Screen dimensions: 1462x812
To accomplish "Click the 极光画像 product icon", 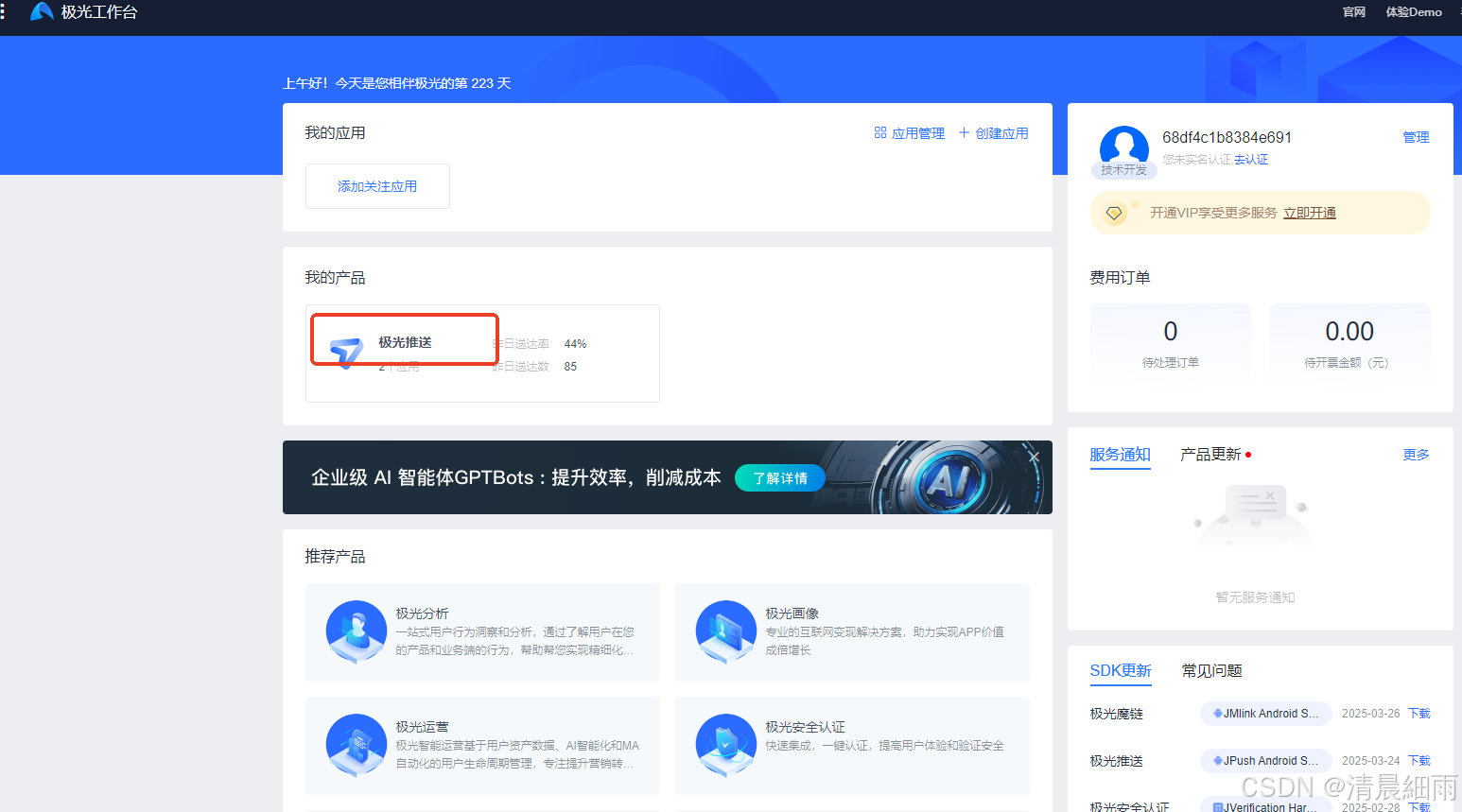I will [x=726, y=631].
